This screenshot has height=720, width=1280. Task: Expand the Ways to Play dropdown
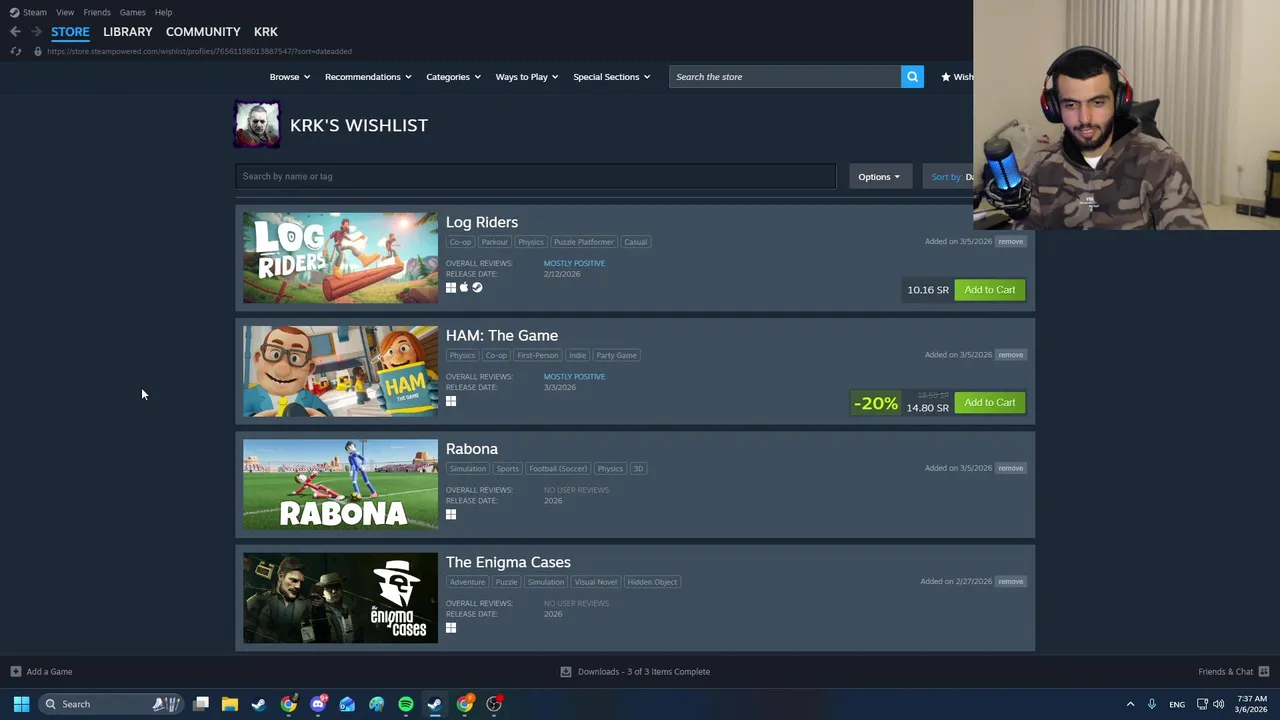tap(526, 77)
